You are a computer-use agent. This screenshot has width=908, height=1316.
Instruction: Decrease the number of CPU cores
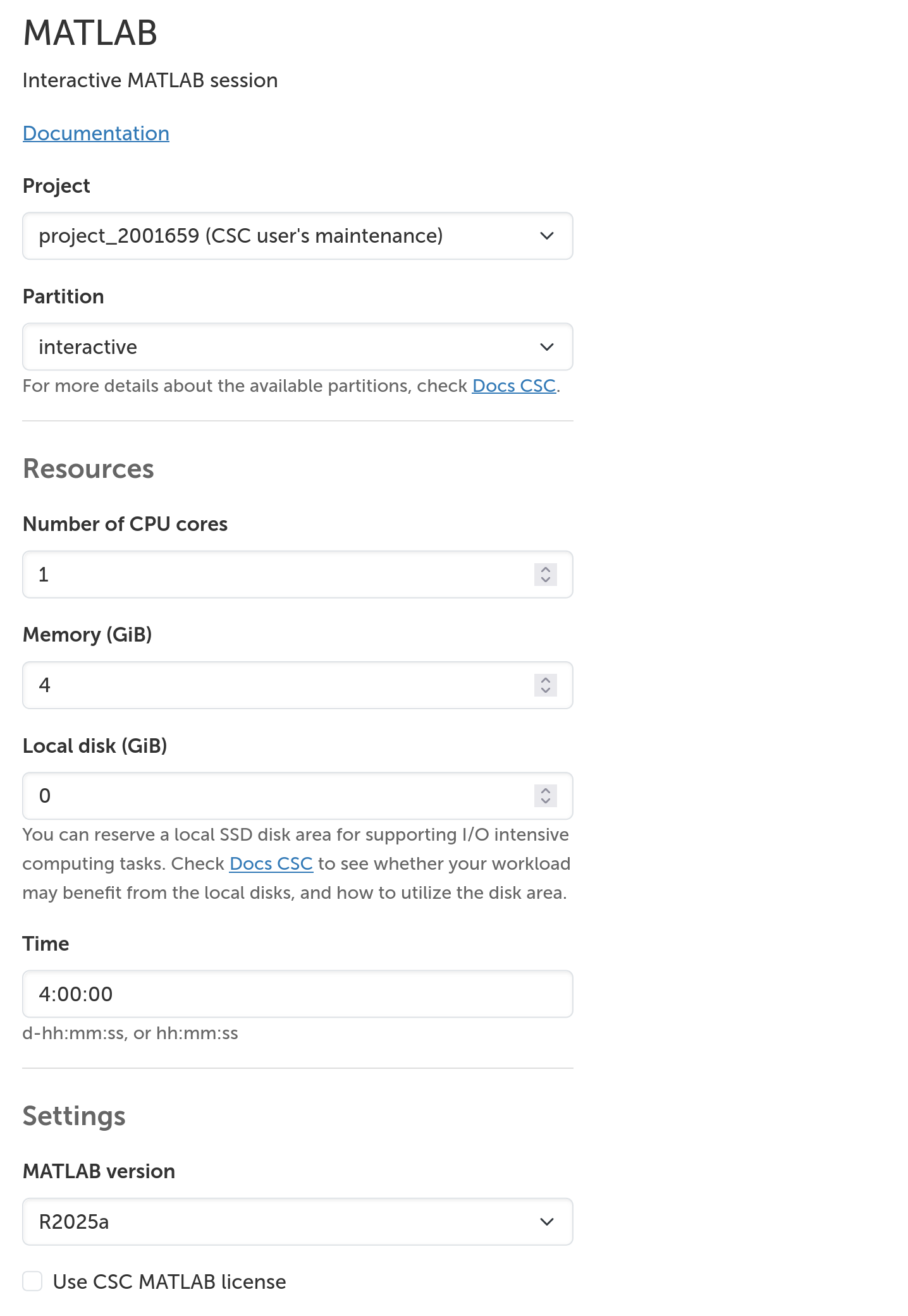click(546, 580)
